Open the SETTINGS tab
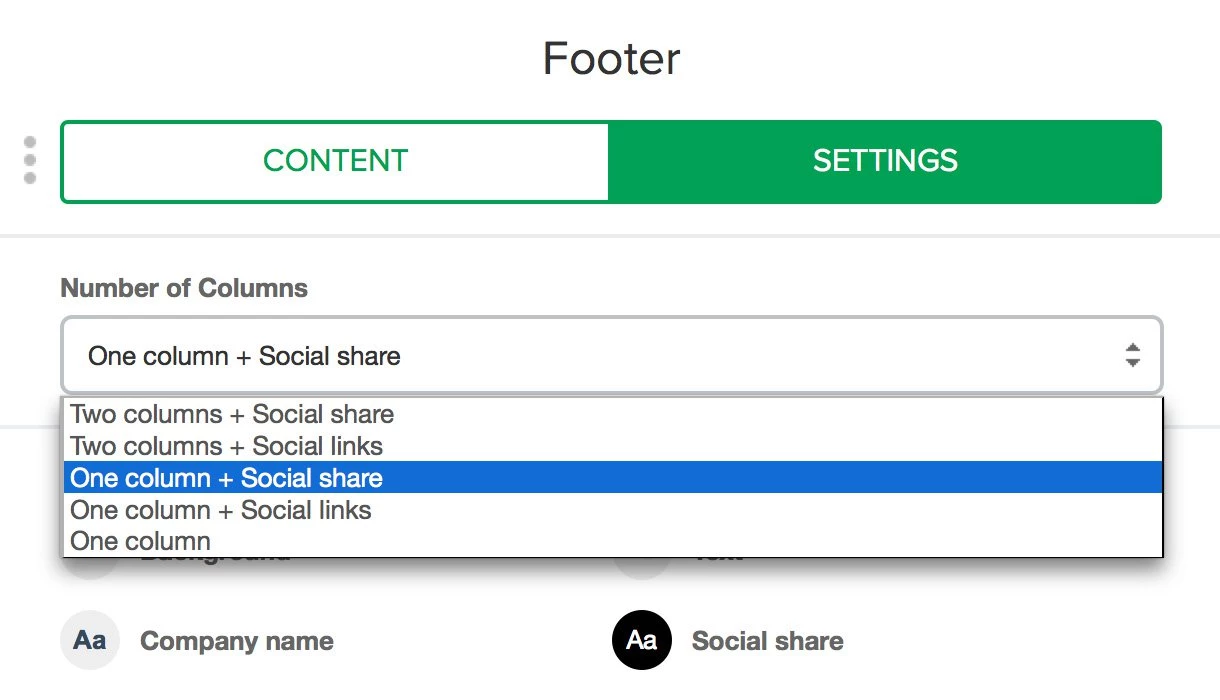 (x=885, y=161)
